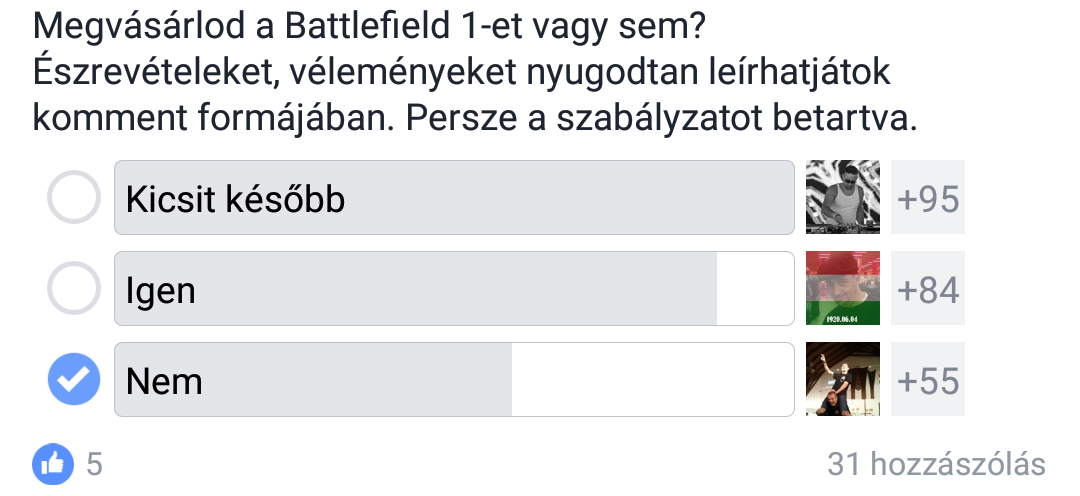Click the Battlefield 1 poll question text
The height and width of the screenshot is (496, 1080).
point(369,28)
